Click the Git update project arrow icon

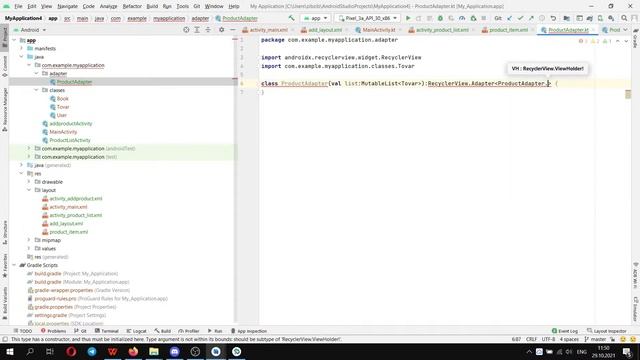tap(509, 18)
